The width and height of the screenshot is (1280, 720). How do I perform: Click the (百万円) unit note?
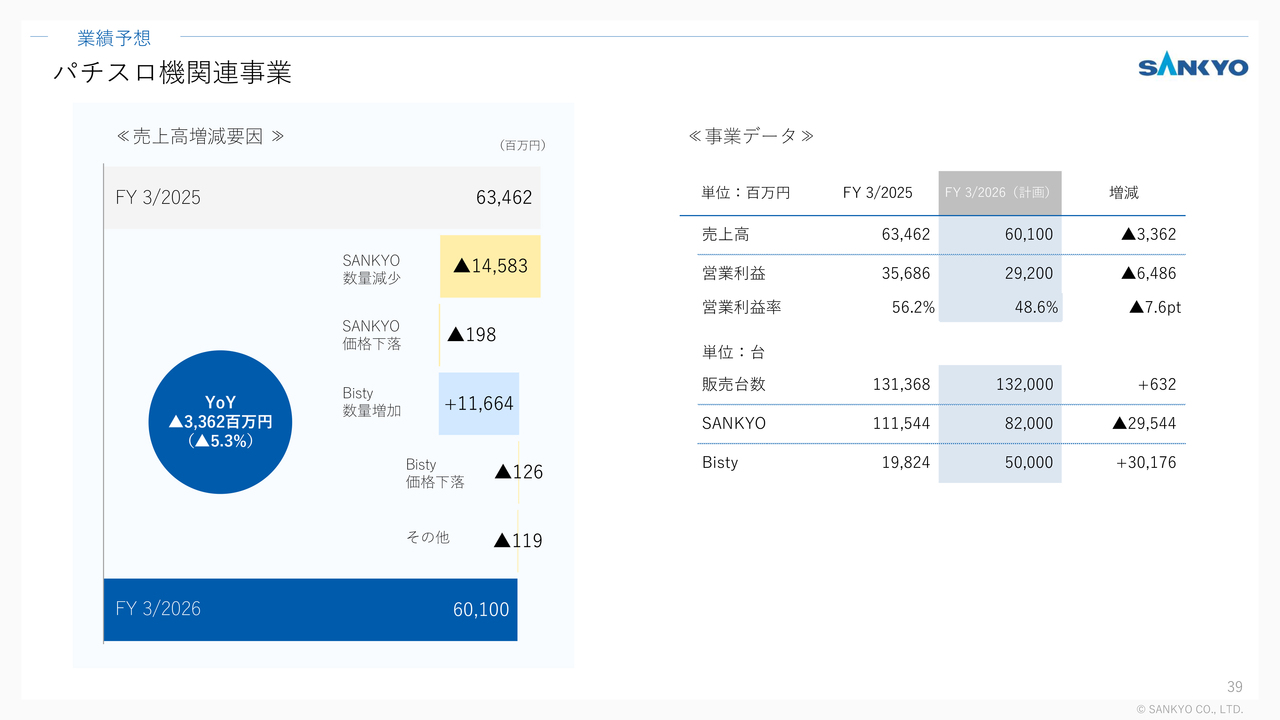coord(521,145)
